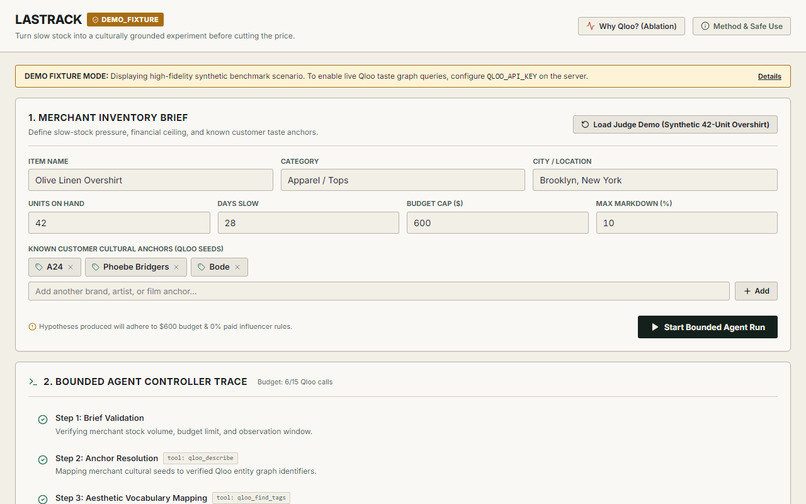Click Step 2: Anchor Resolution title
The width and height of the screenshot is (806, 504).
106,458
